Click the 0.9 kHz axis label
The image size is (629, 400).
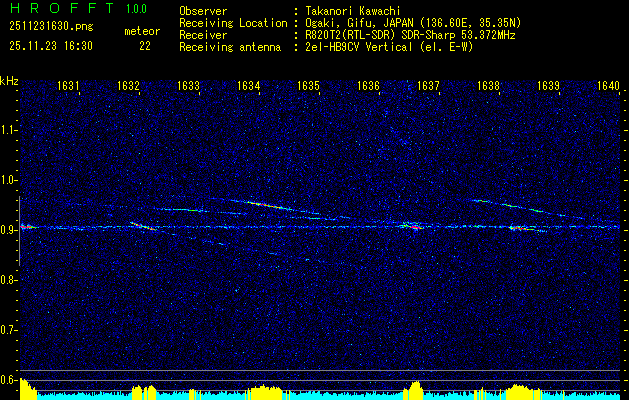coord(8,230)
